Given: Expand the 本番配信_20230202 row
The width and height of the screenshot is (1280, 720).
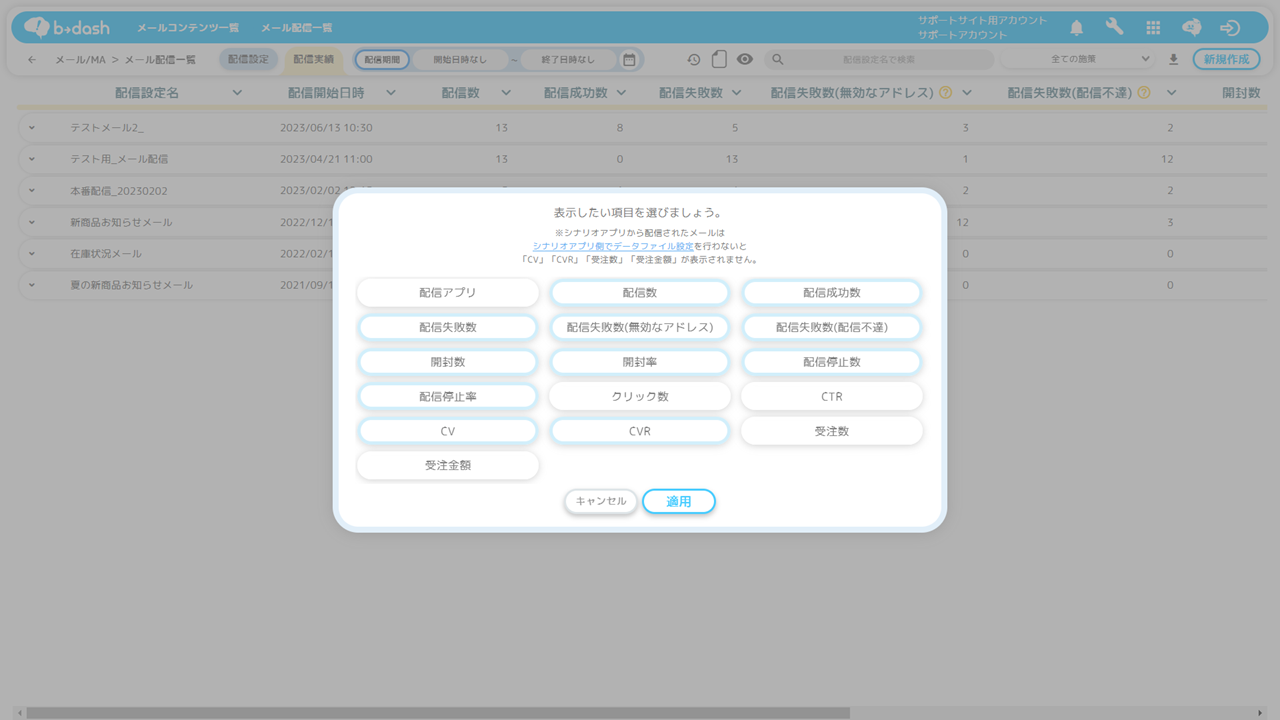Looking at the screenshot, I should 32,190.
